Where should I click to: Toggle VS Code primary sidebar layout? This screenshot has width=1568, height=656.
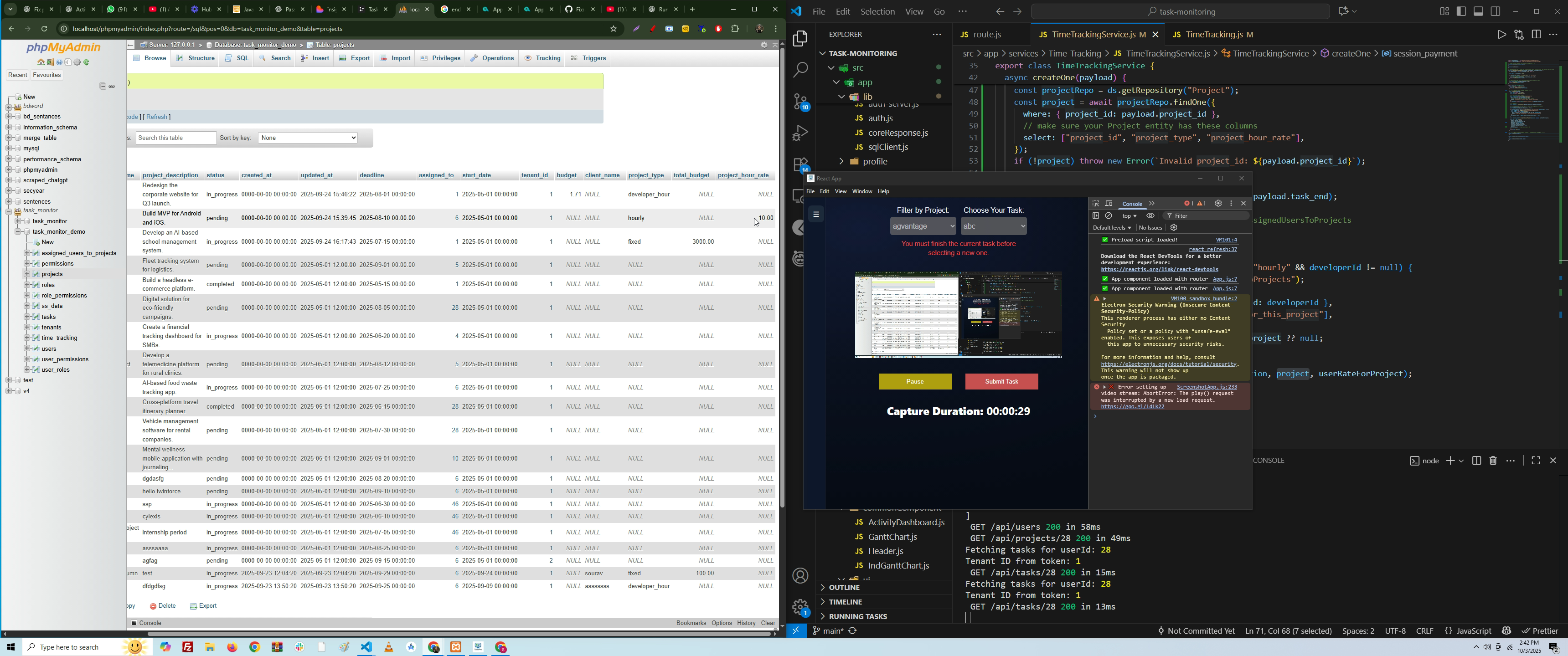tap(1461, 11)
